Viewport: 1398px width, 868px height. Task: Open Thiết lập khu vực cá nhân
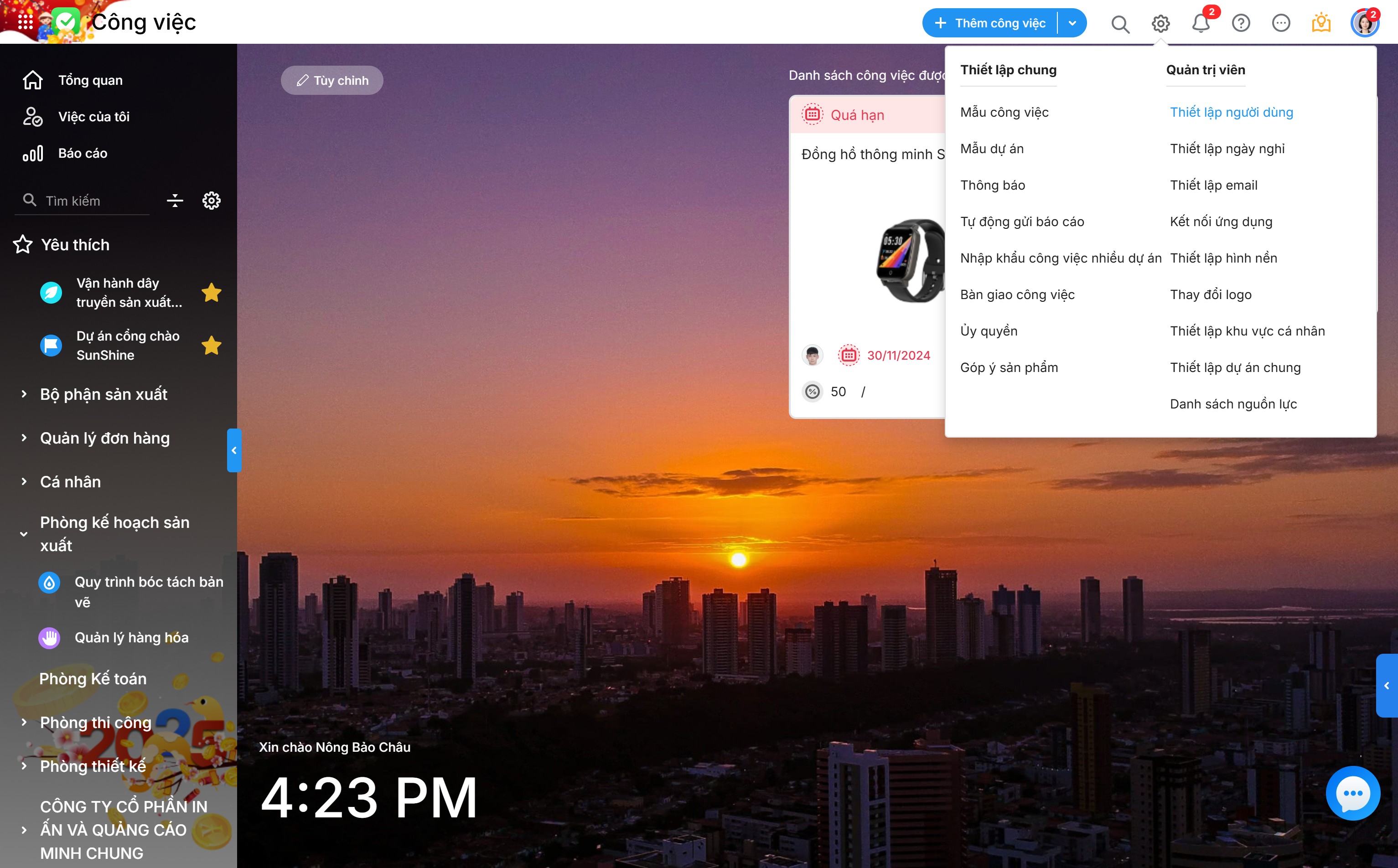(x=1247, y=331)
